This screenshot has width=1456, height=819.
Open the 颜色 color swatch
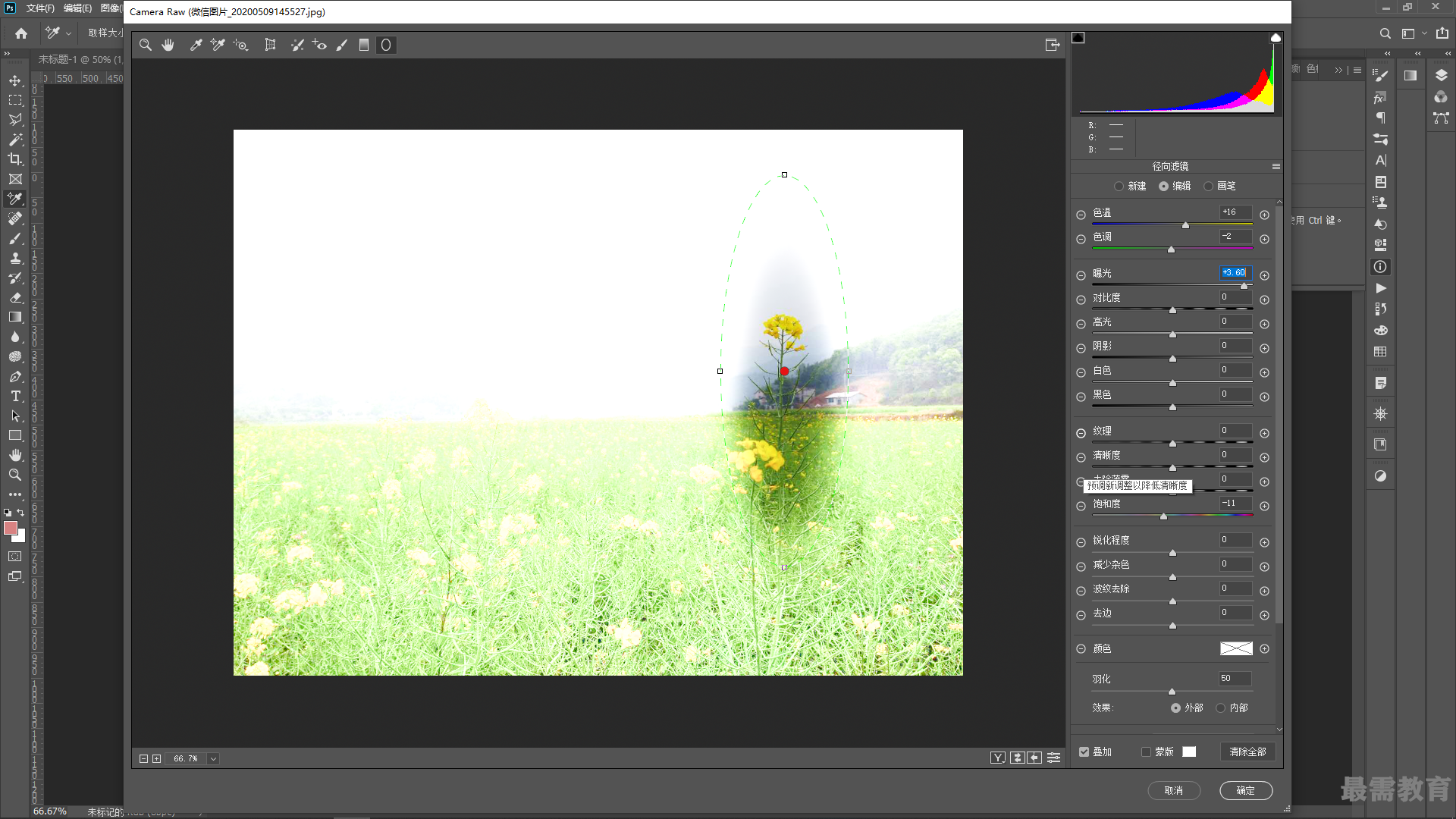1236,649
